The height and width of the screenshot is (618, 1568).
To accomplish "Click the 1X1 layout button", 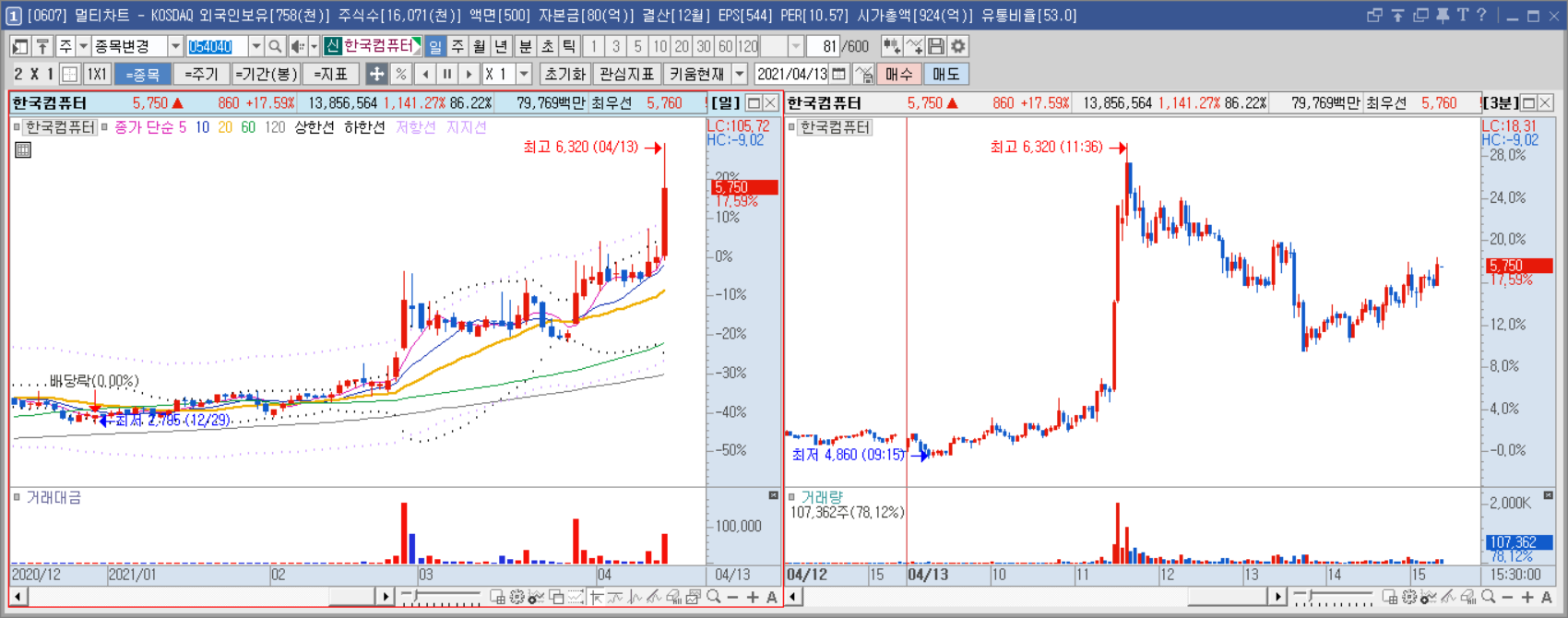I will tap(97, 75).
